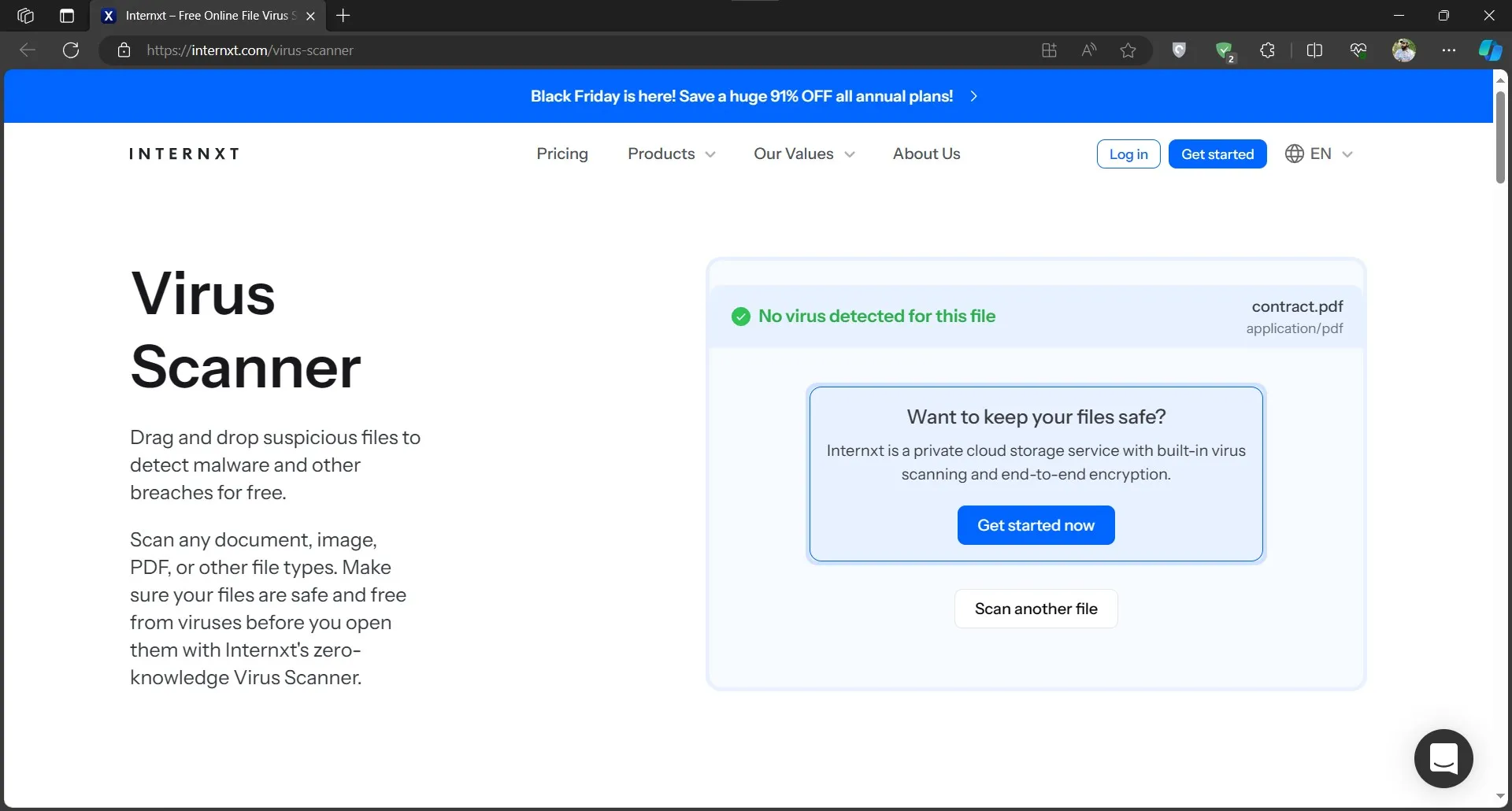Open the EN language selector
Screen dimensions: 1512x811
coord(1319,154)
